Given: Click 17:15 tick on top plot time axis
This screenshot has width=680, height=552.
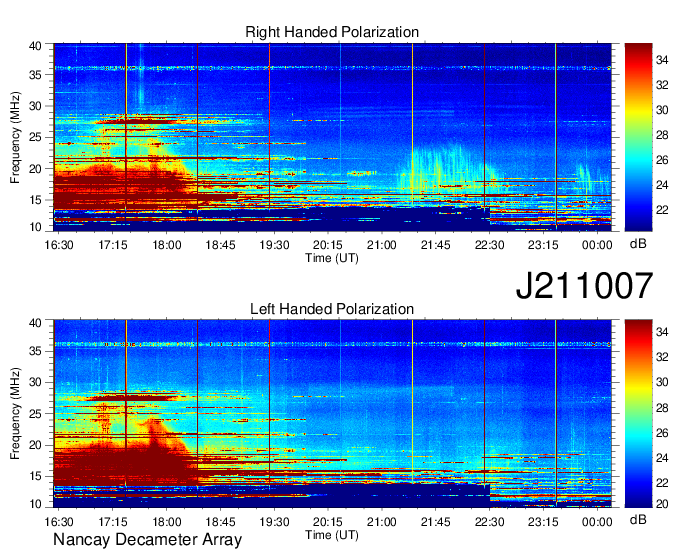Looking at the screenshot, I should tap(113, 245).
